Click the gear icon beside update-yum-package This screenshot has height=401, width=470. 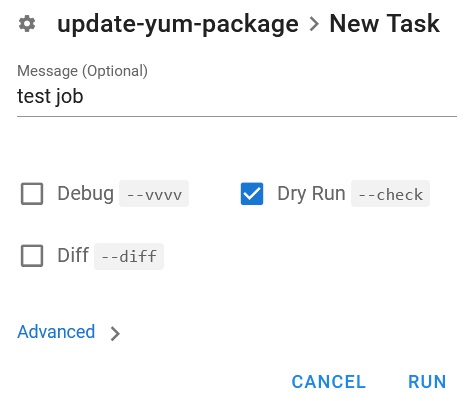[x=27, y=24]
